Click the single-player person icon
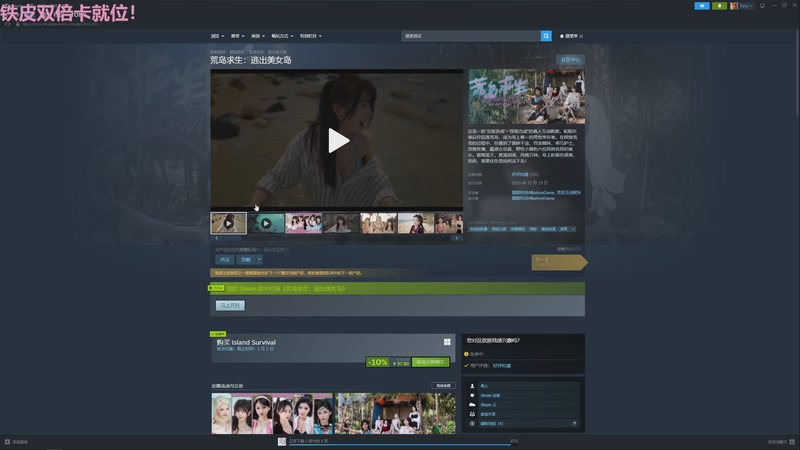The image size is (800, 450). (x=472, y=386)
